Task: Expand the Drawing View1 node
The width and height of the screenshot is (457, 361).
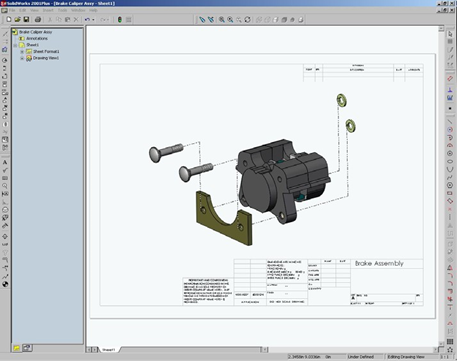Action: (22, 58)
